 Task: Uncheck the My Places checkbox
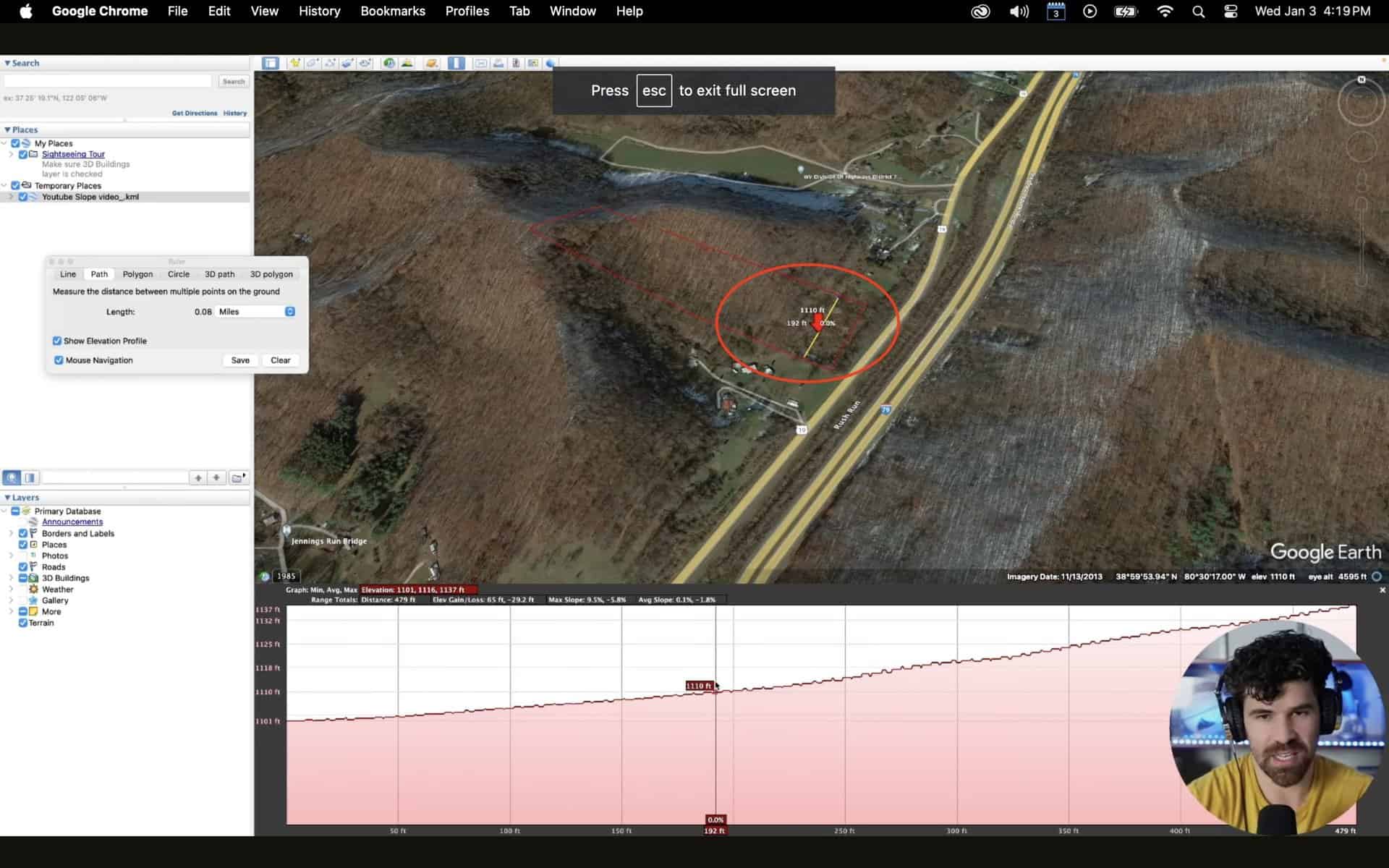[x=15, y=143]
